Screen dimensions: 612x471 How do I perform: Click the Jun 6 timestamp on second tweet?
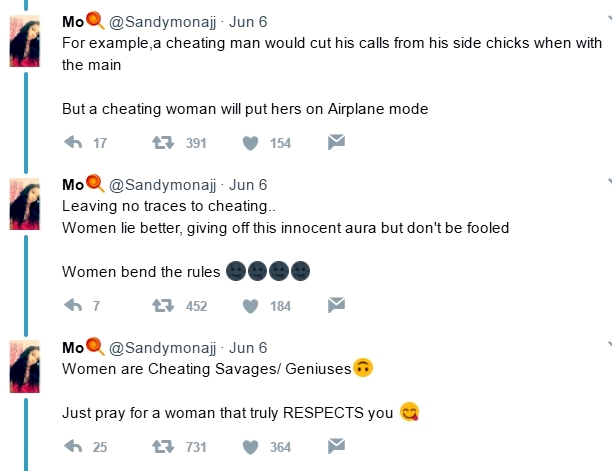coord(249,184)
